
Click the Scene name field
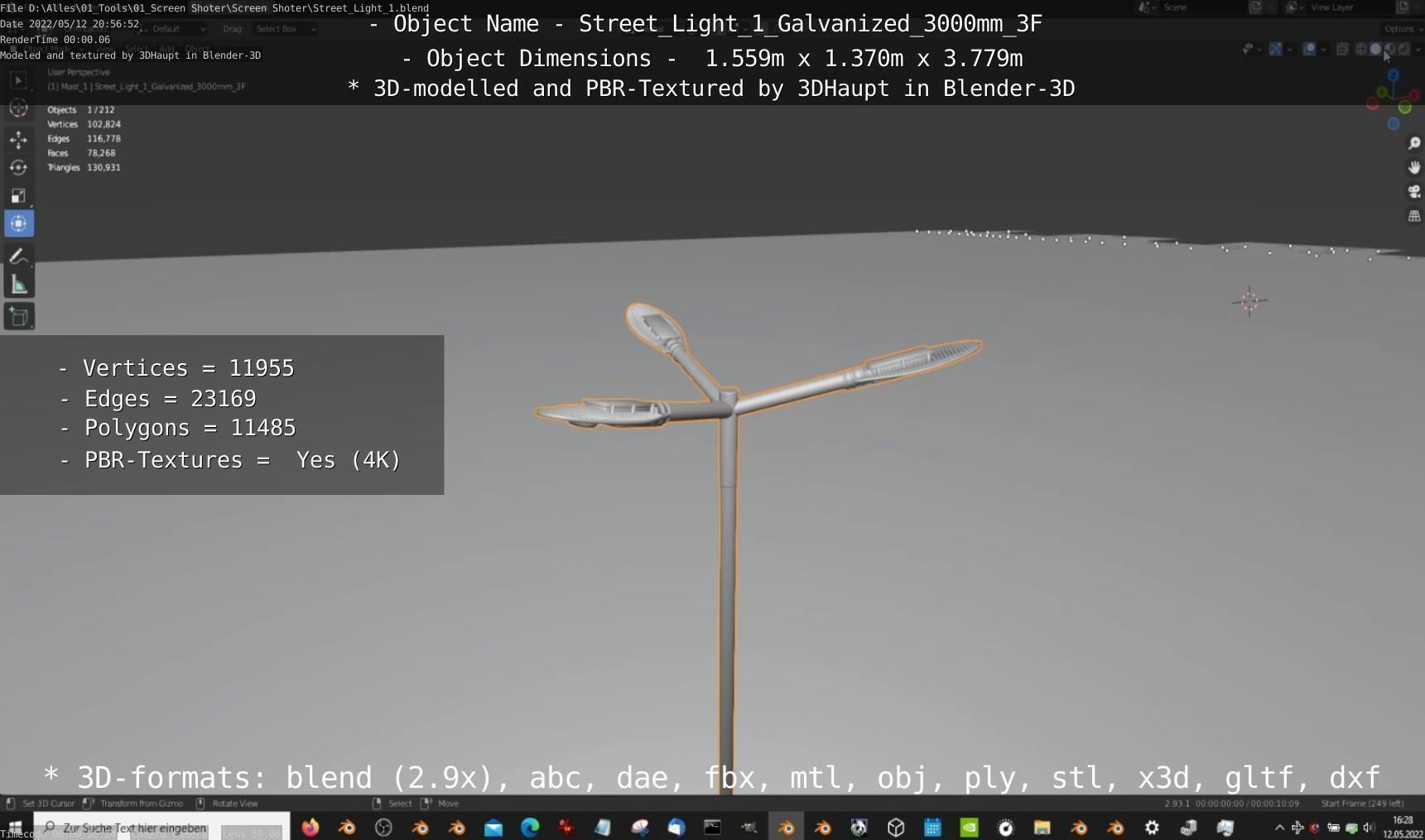tap(1203, 7)
